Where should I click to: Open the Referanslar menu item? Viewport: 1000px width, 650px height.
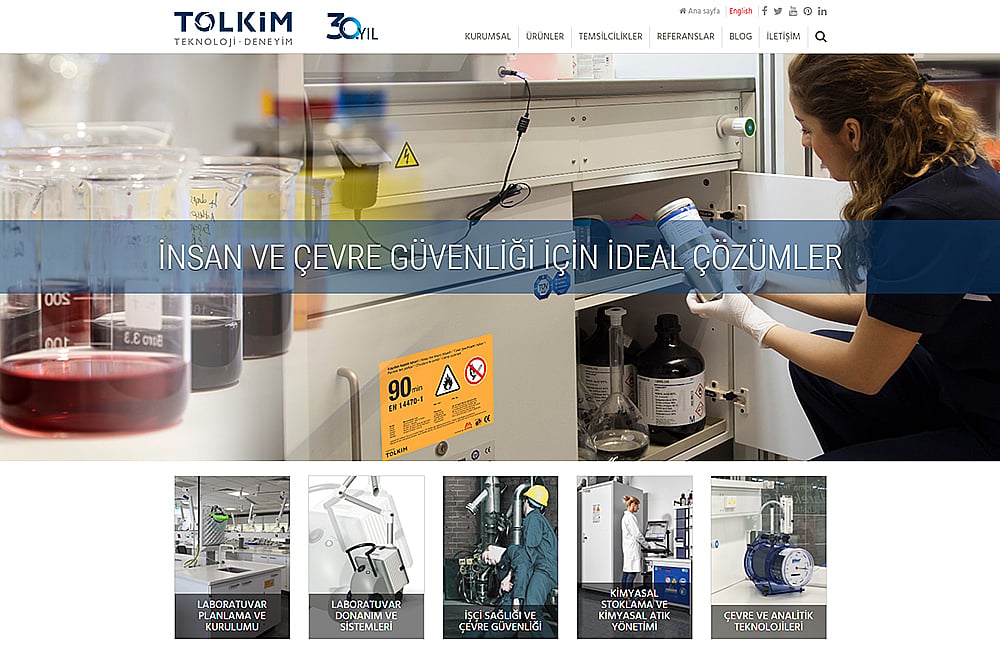[686, 36]
